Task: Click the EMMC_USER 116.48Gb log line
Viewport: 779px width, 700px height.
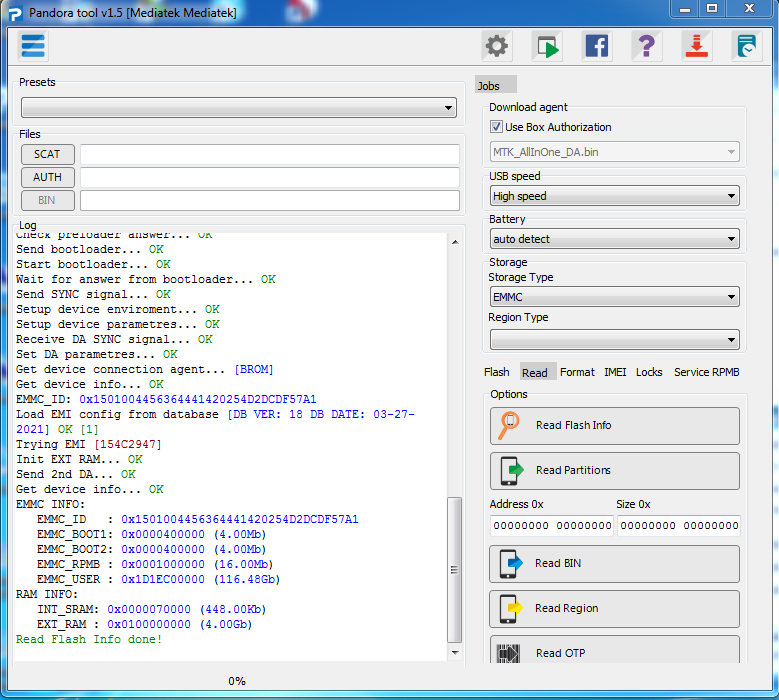Action: click(158, 579)
